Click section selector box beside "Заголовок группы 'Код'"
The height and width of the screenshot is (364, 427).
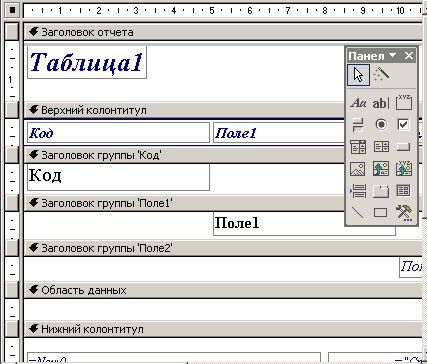tap(12, 155)
